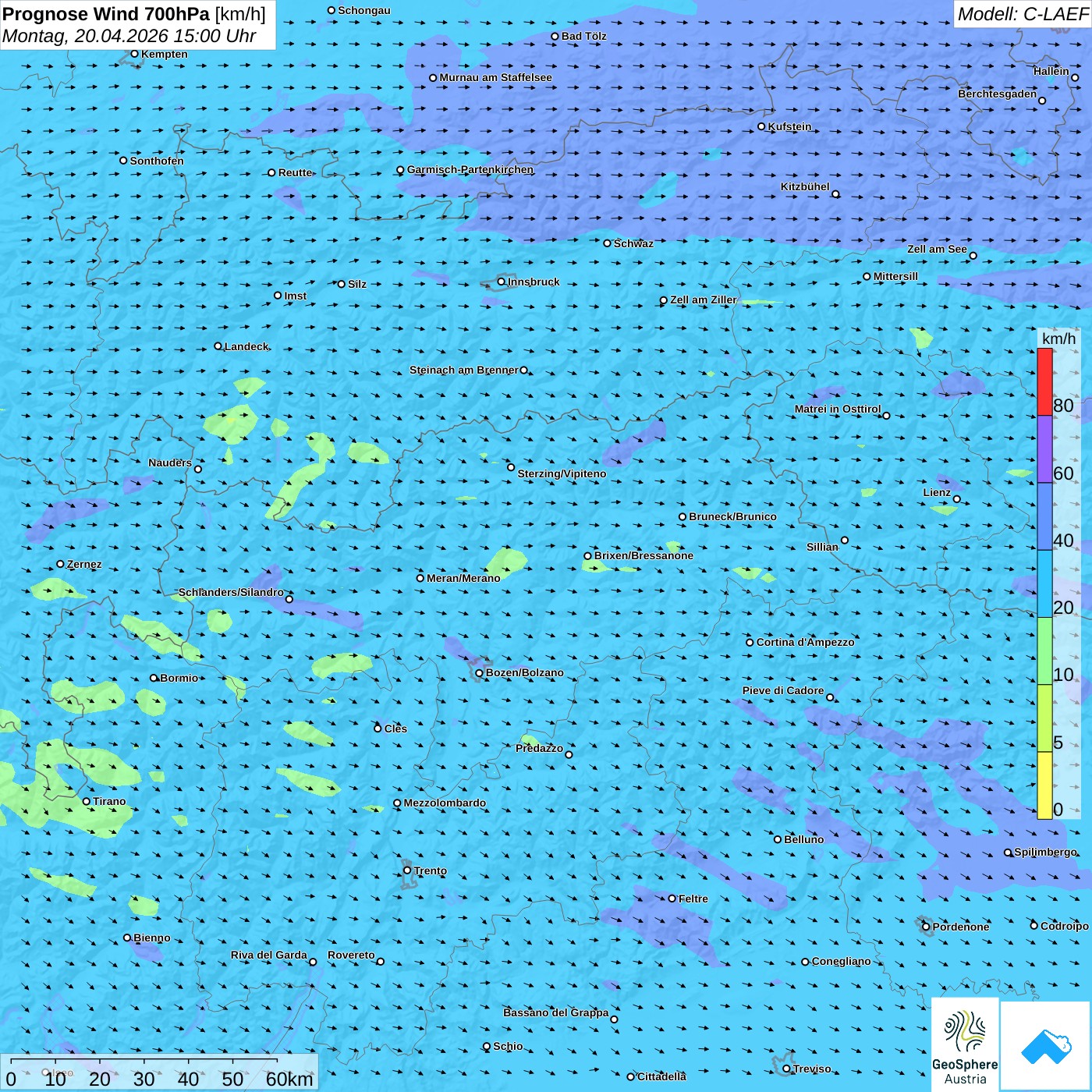Image resolution: width=1092 pixels, height=1092 pixels.
Task: Click the Trento city label
Action: (x=431, y=870)
